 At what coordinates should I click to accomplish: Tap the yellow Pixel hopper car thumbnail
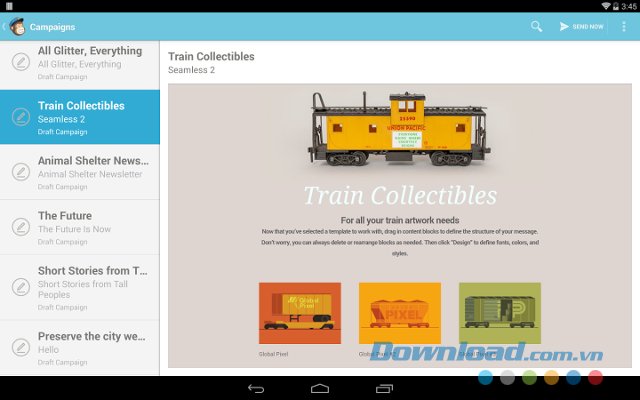coord(400,313)
